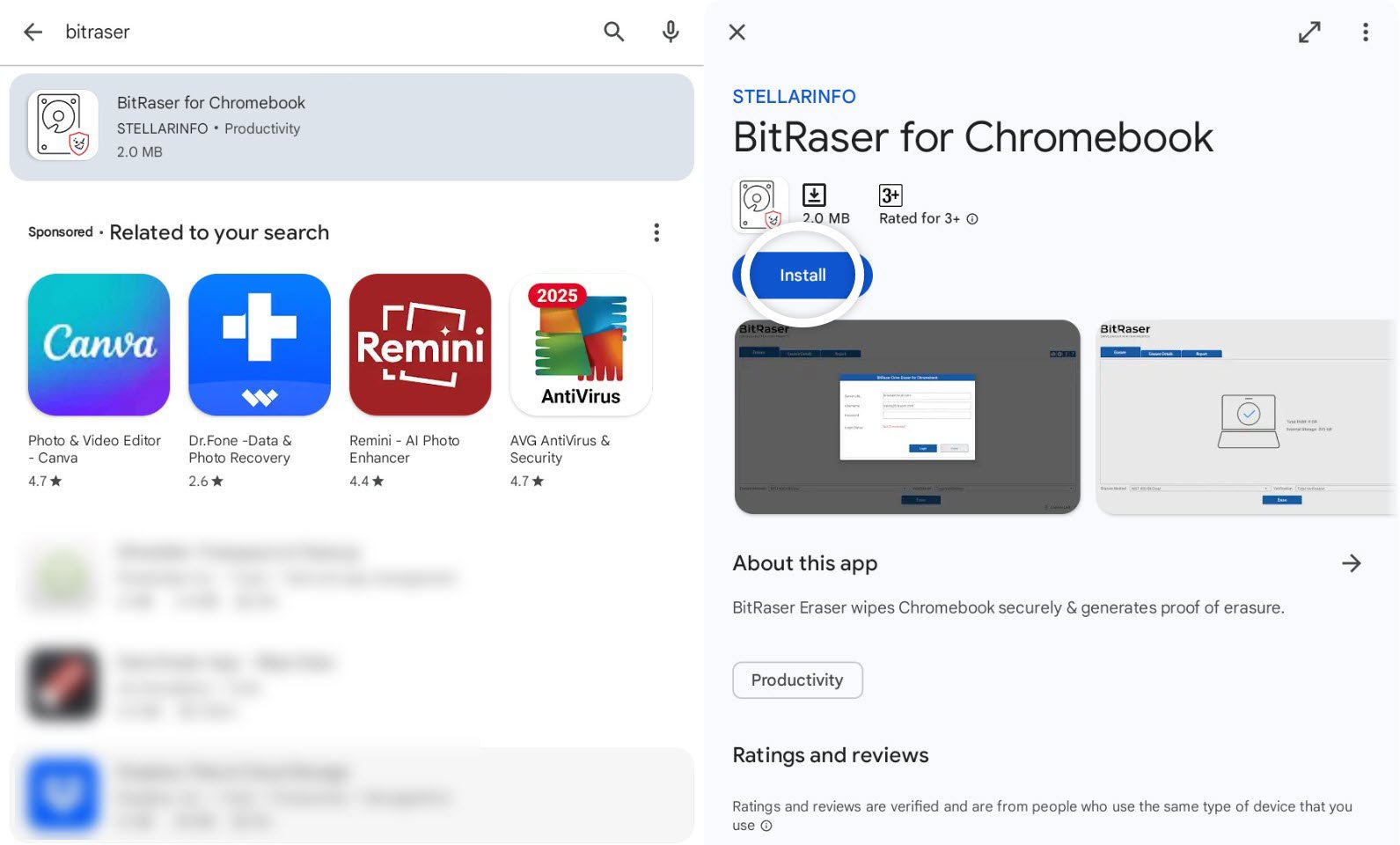
Task: Click the Ratings and reviews heading
Action: pos(831,755)
